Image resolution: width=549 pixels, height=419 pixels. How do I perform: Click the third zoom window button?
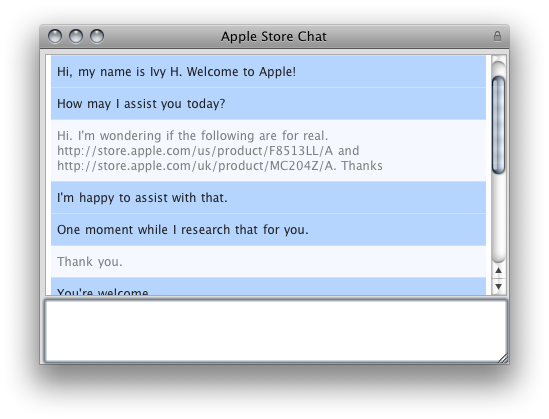point(97,36)
